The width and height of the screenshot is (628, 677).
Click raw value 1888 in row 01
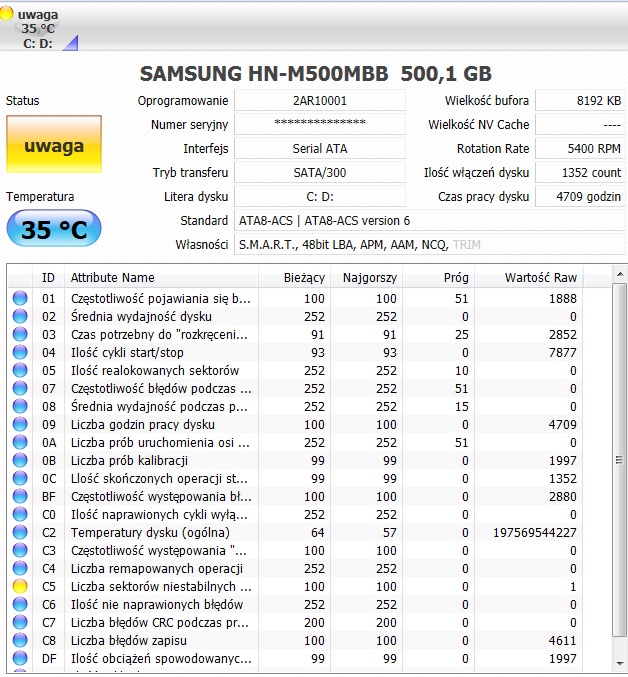click(x=563, y=298)
